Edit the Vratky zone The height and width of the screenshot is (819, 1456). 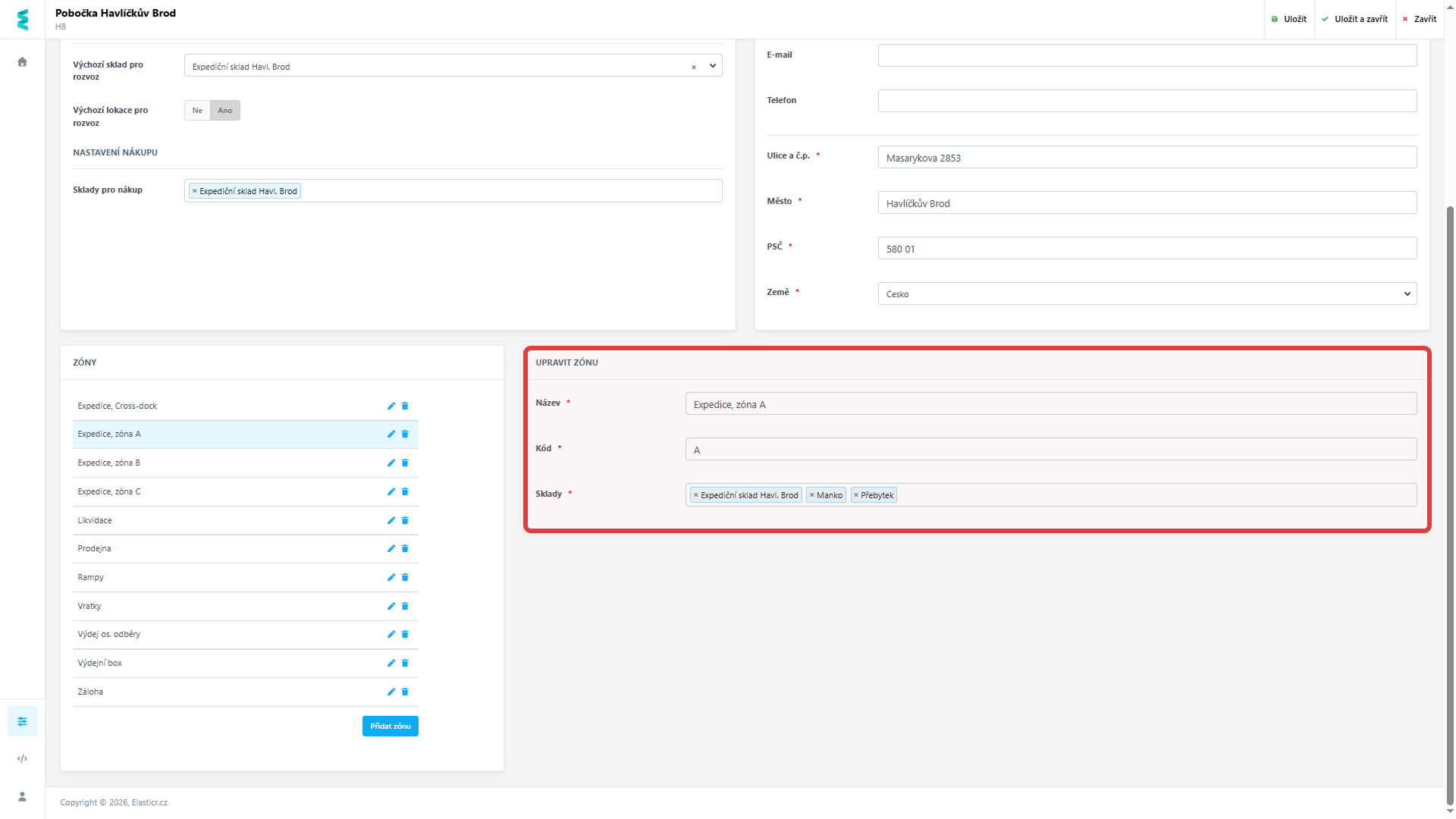[x=391, y=606]
